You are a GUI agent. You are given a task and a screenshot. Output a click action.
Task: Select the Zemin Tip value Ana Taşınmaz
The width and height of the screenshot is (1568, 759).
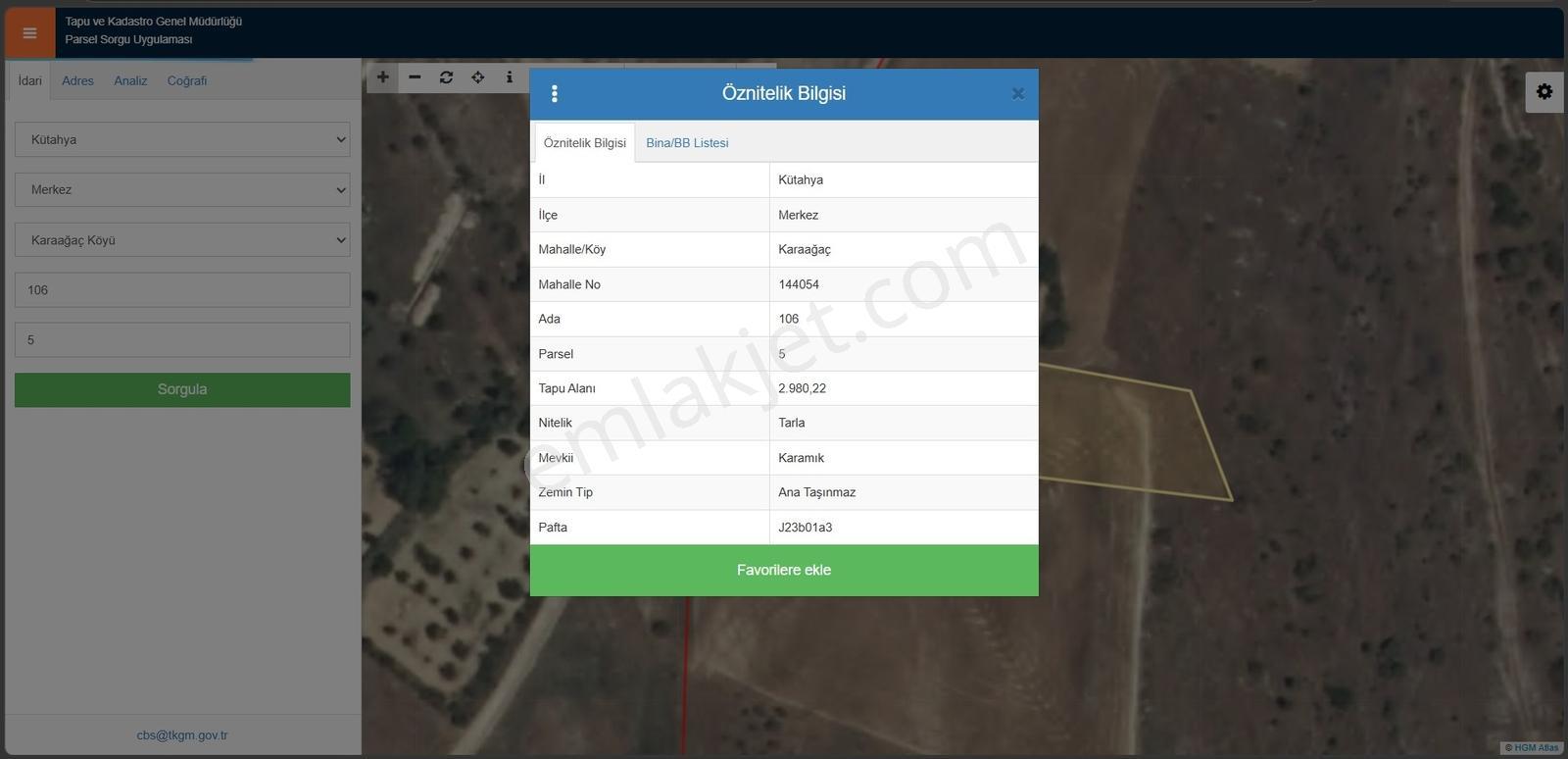point(817,492)
